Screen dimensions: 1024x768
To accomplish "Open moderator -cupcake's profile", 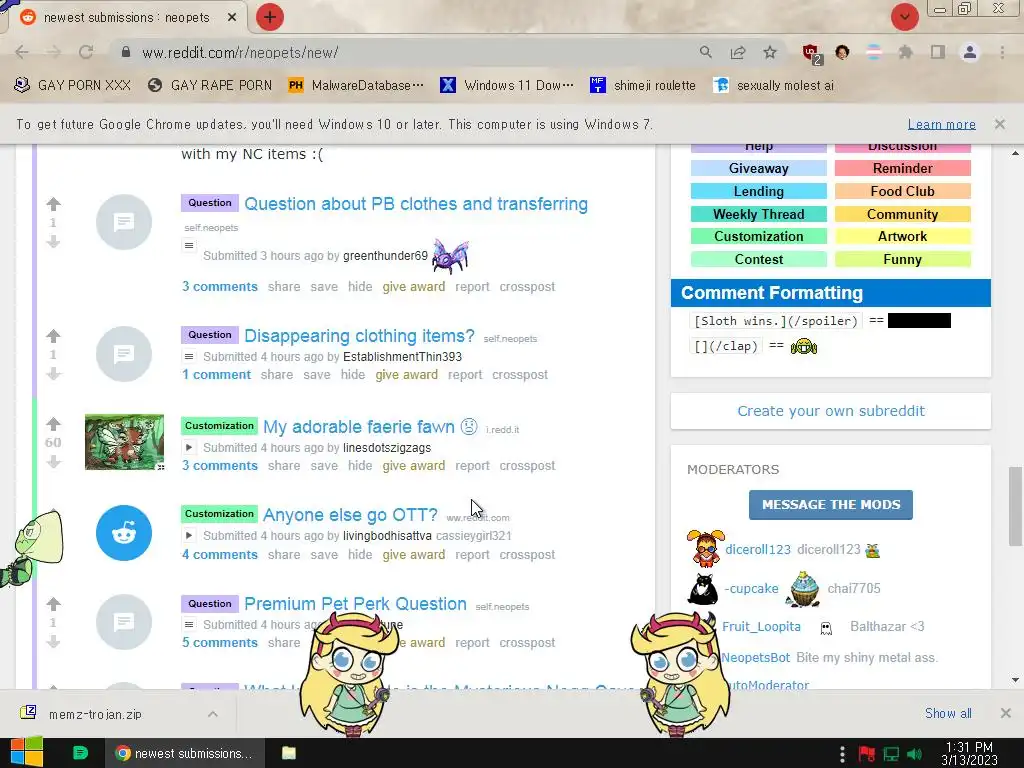I will coord(751,588).
